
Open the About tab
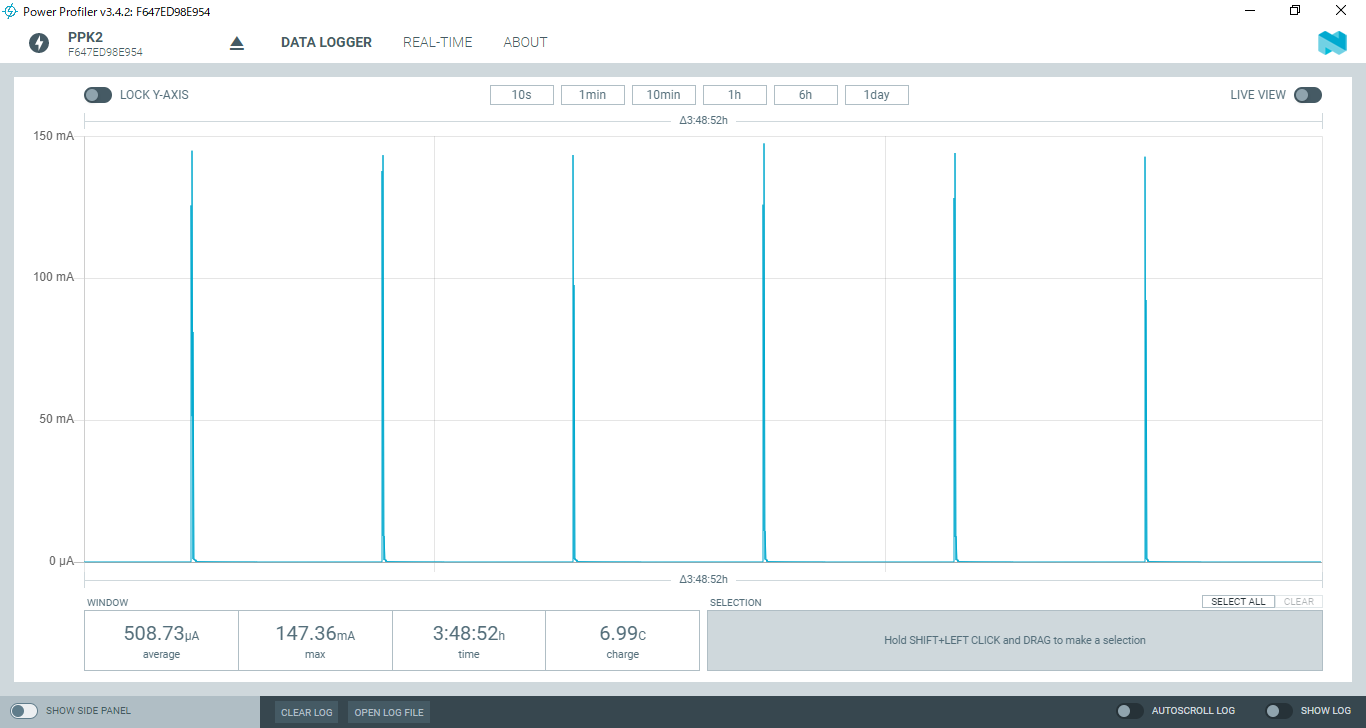tap(525, 42)
